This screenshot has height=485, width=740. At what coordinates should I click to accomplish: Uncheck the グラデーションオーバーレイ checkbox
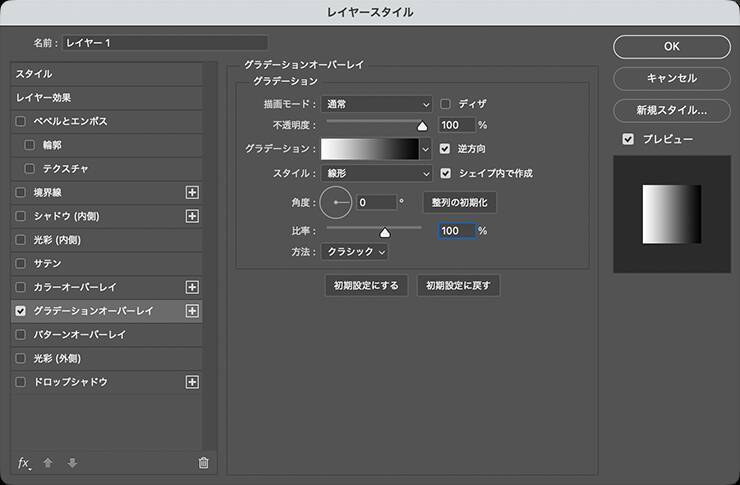20,311
